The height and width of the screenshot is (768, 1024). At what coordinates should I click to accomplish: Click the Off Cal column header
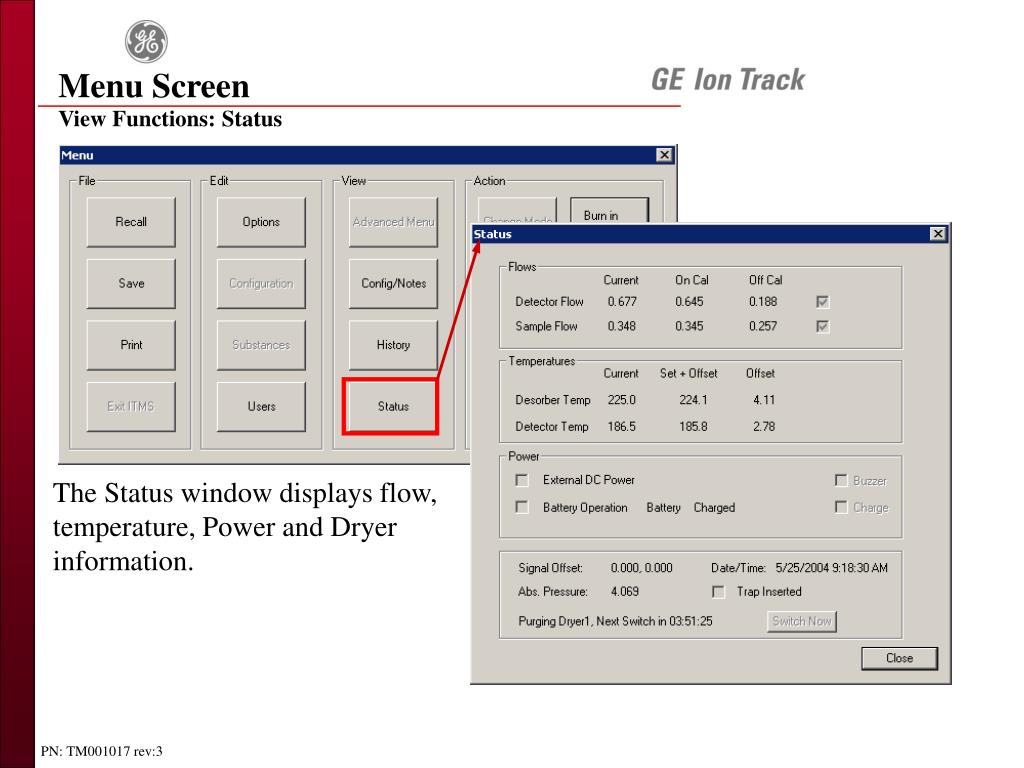point(765,280)
